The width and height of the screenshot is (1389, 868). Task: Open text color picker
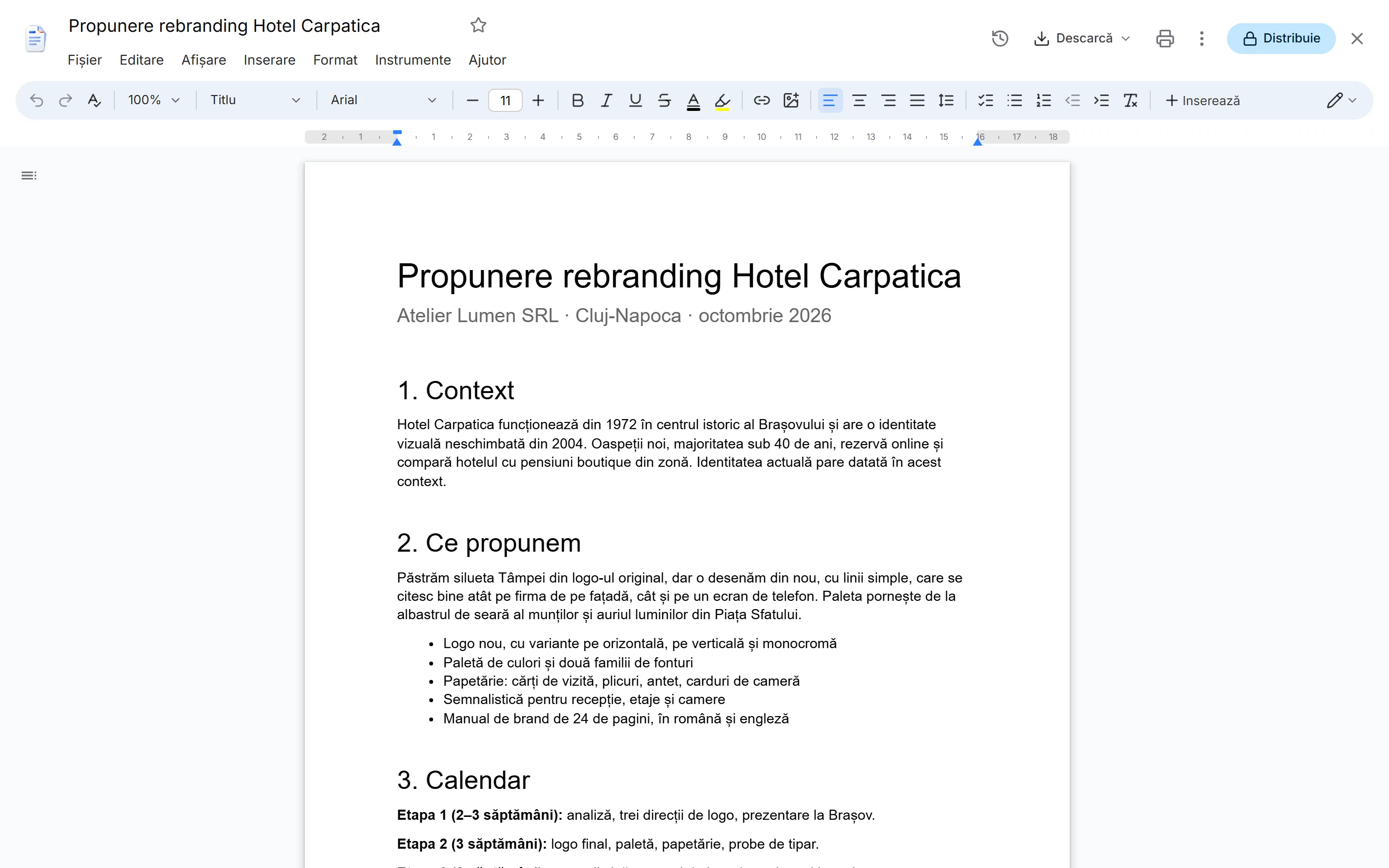(x=694, y=101)
